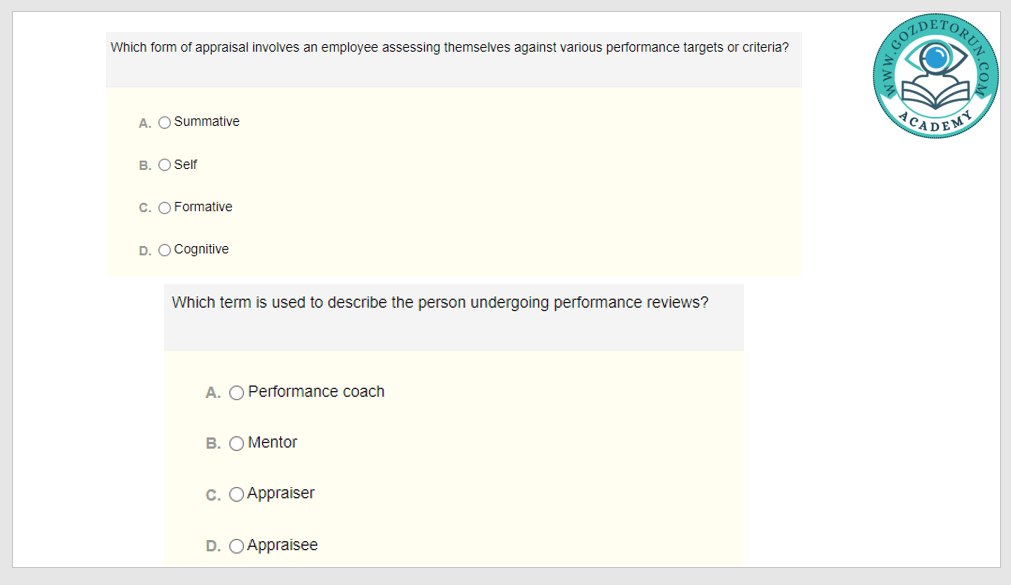Select the Appraisee radio button
This screenshot has height=585, width=1011.
237,546
